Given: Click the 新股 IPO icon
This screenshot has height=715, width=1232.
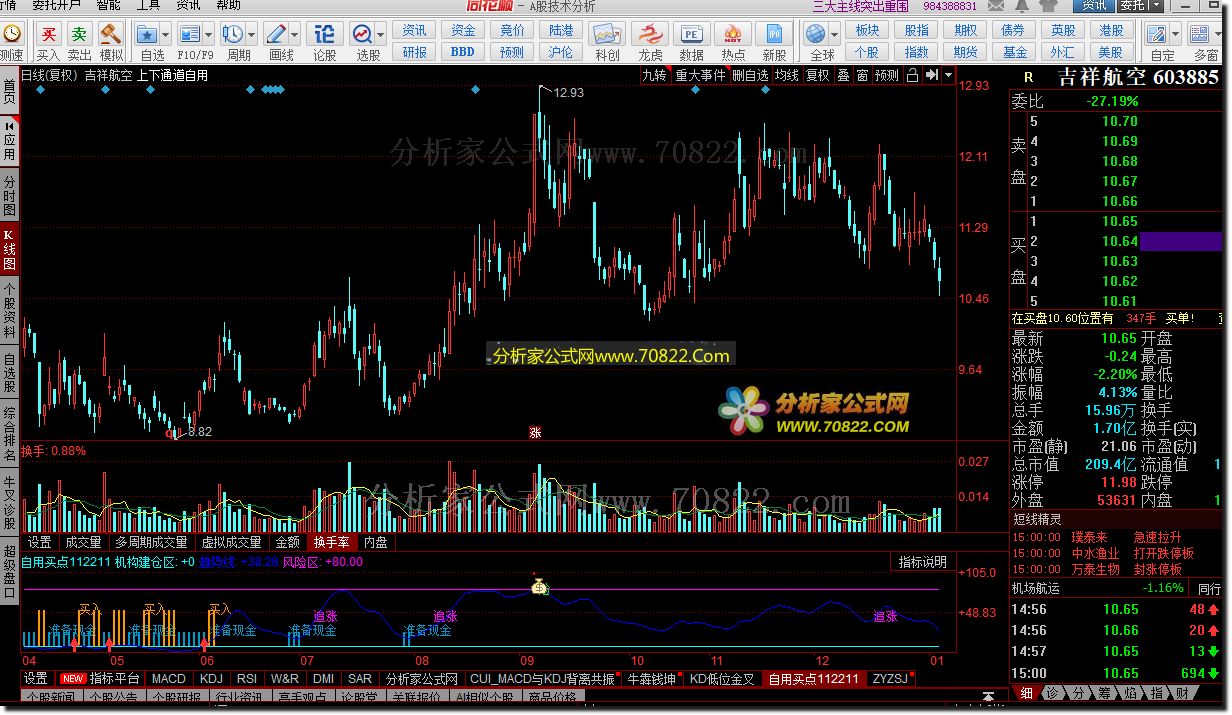Looking at the screenshot, I should click(x=774, y=35).
